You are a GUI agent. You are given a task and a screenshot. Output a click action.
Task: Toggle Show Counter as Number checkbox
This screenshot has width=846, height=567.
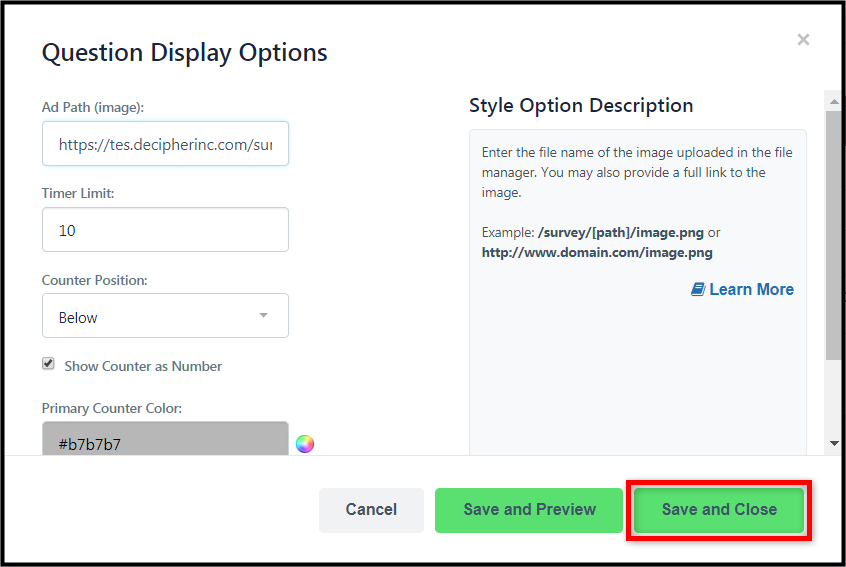pos(49,364)
